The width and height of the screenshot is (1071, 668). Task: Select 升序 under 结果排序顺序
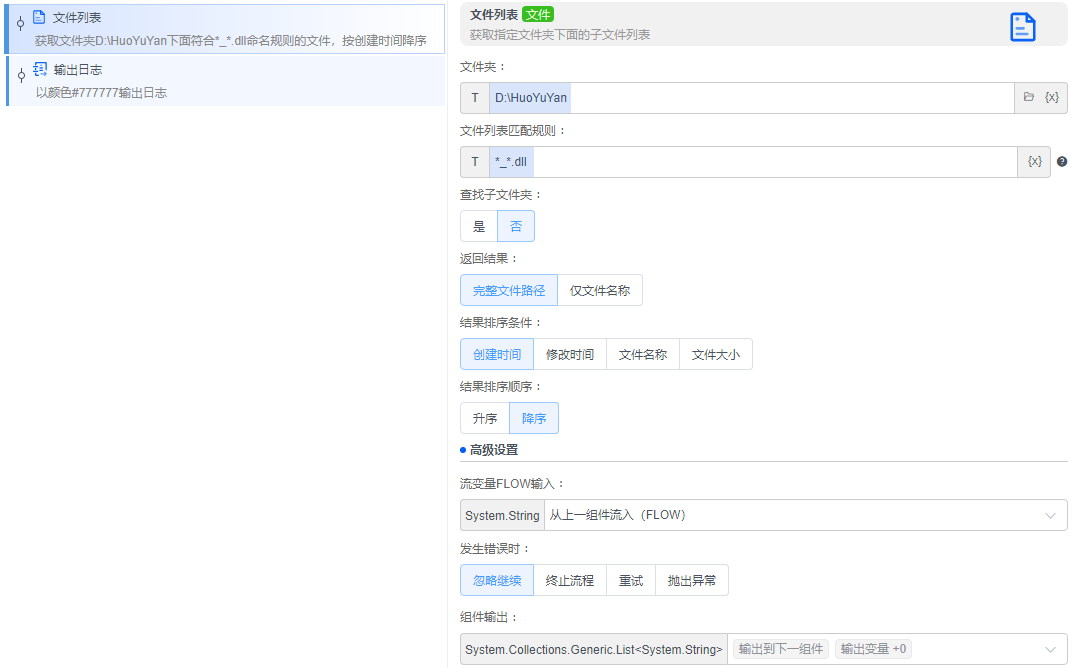coord(484,417)
